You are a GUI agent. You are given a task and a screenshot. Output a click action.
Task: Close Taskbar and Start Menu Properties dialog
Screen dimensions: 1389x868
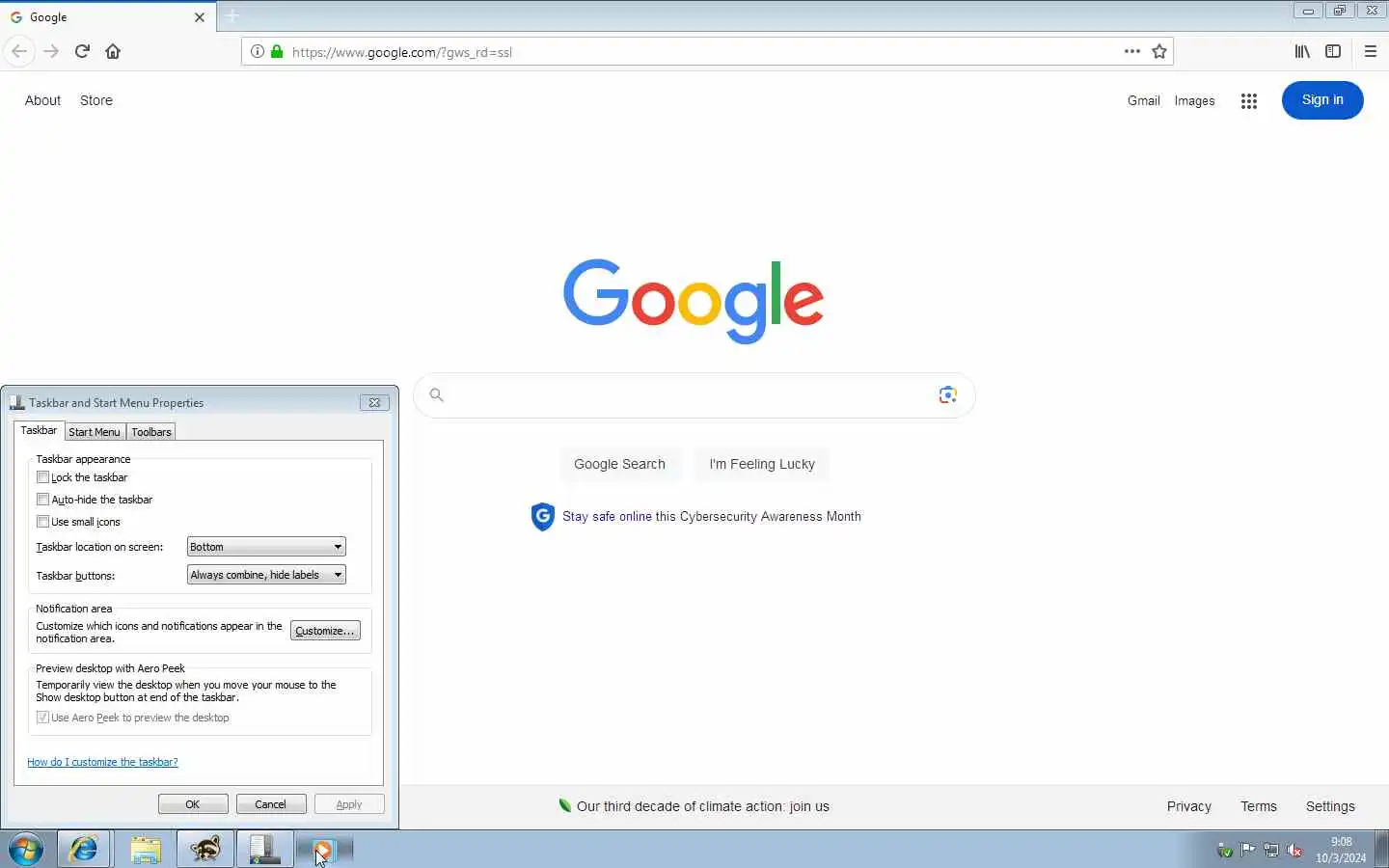click(x=374, y=402)
